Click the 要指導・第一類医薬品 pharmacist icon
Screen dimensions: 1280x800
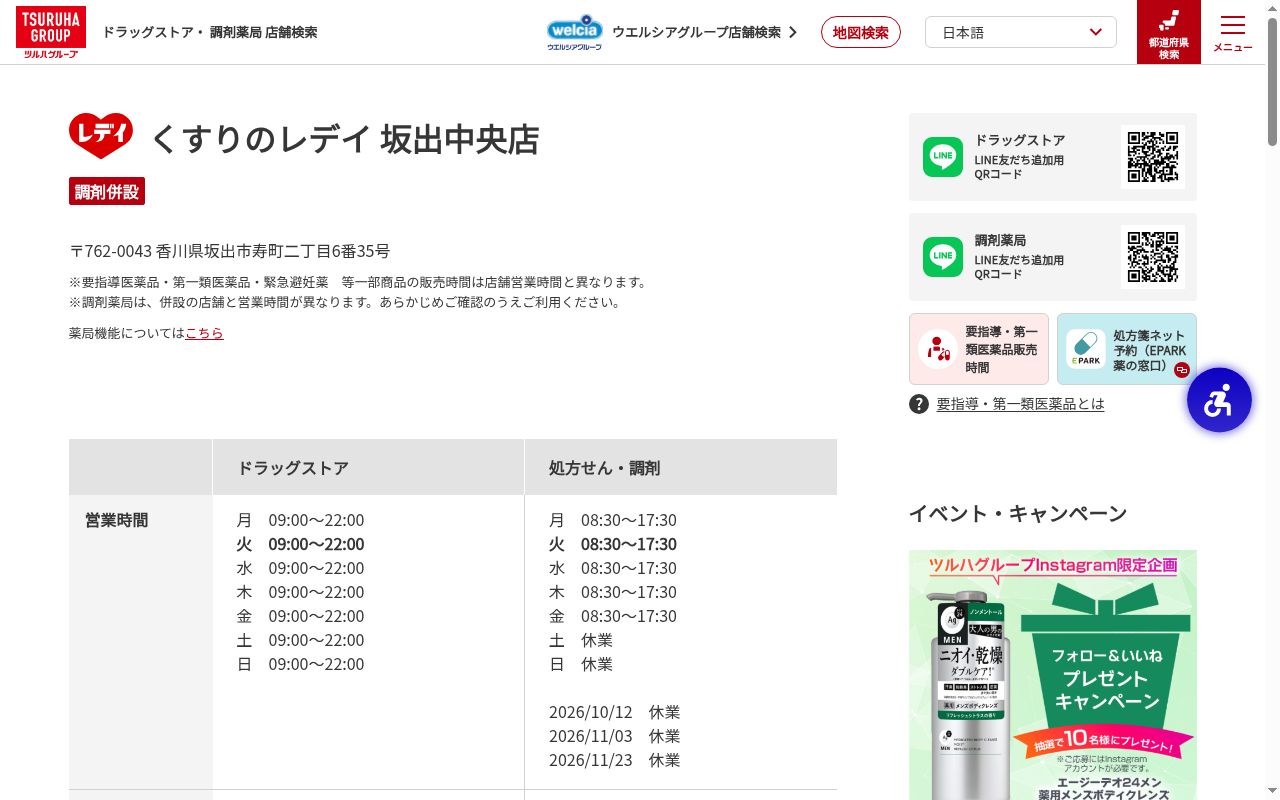pyautogui.click(x=938, y=349)
